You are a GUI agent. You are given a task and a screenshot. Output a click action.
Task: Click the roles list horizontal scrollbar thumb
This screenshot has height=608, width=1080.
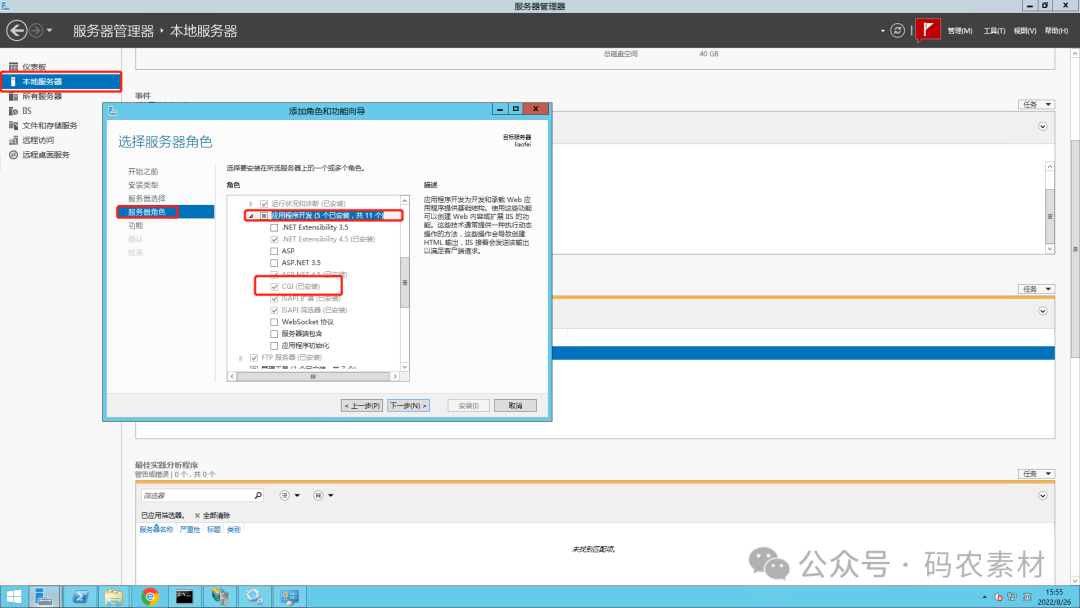click(313, 377)
